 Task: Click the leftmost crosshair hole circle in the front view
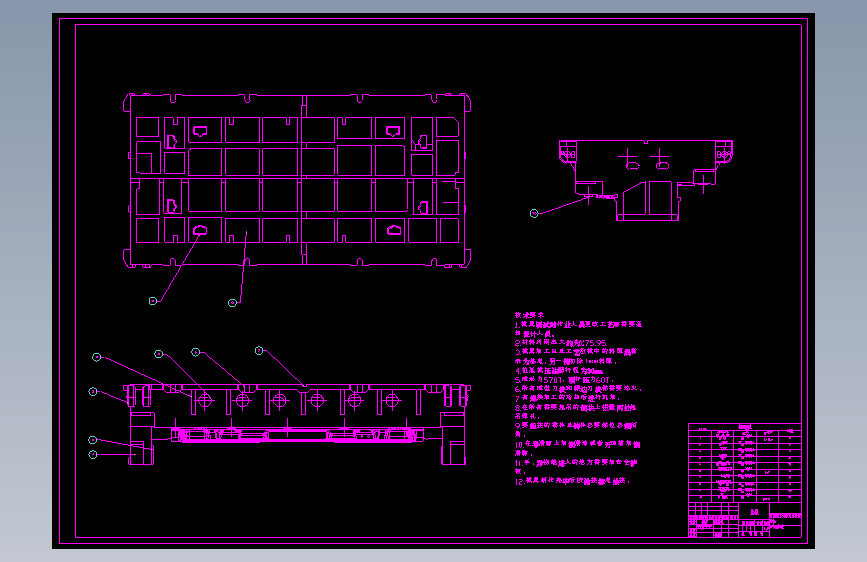205,400
